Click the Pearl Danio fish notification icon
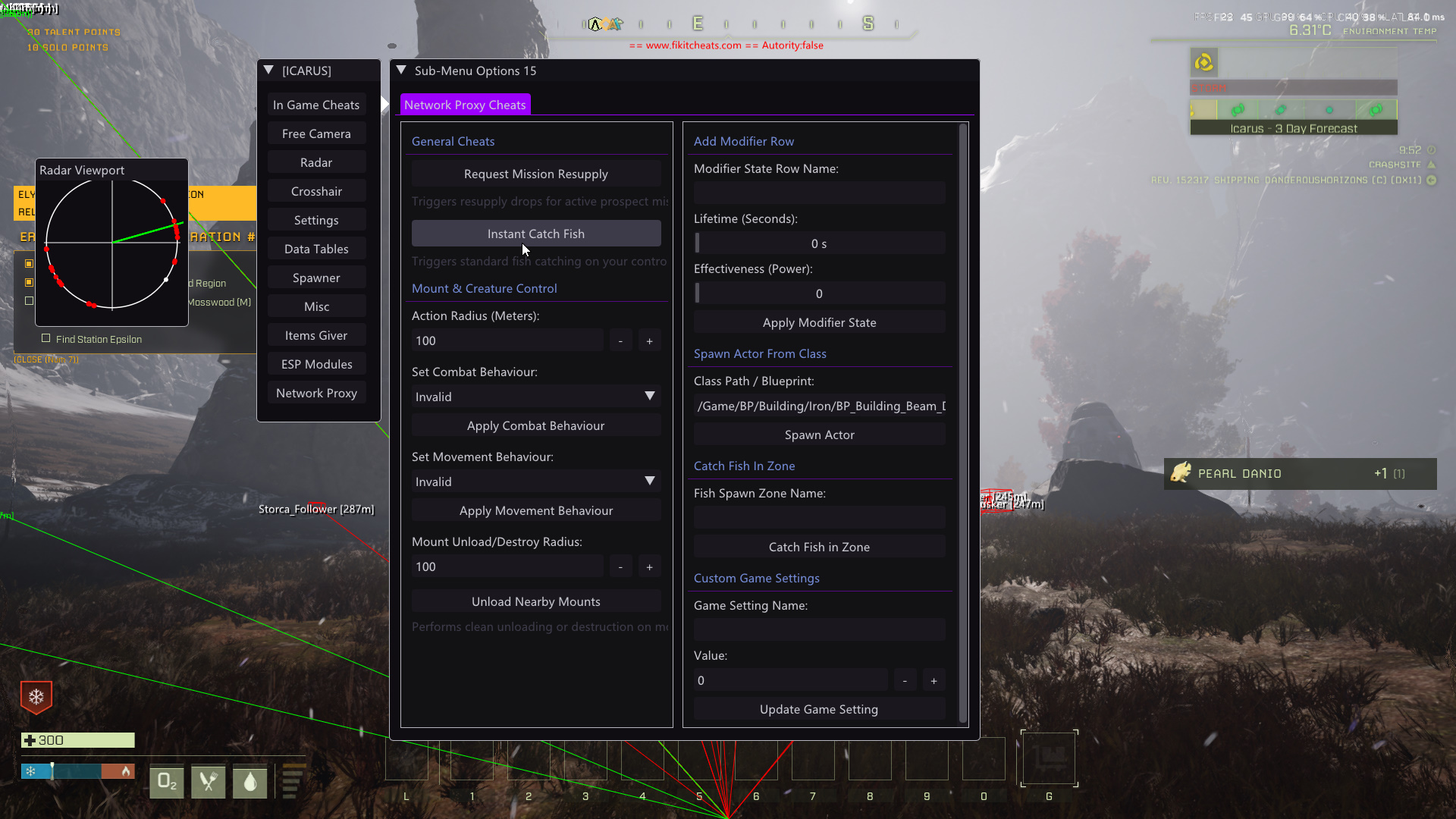 pos(1181,473)
